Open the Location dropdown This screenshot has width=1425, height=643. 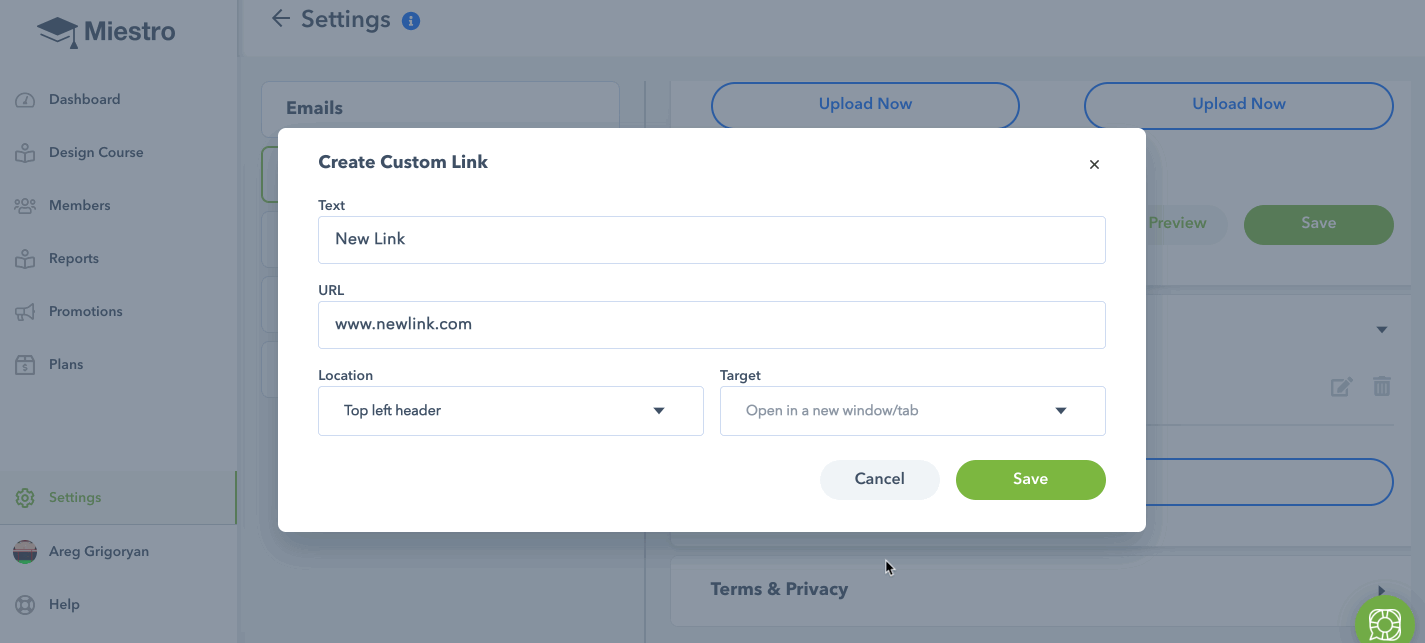[x=511, y=411]
